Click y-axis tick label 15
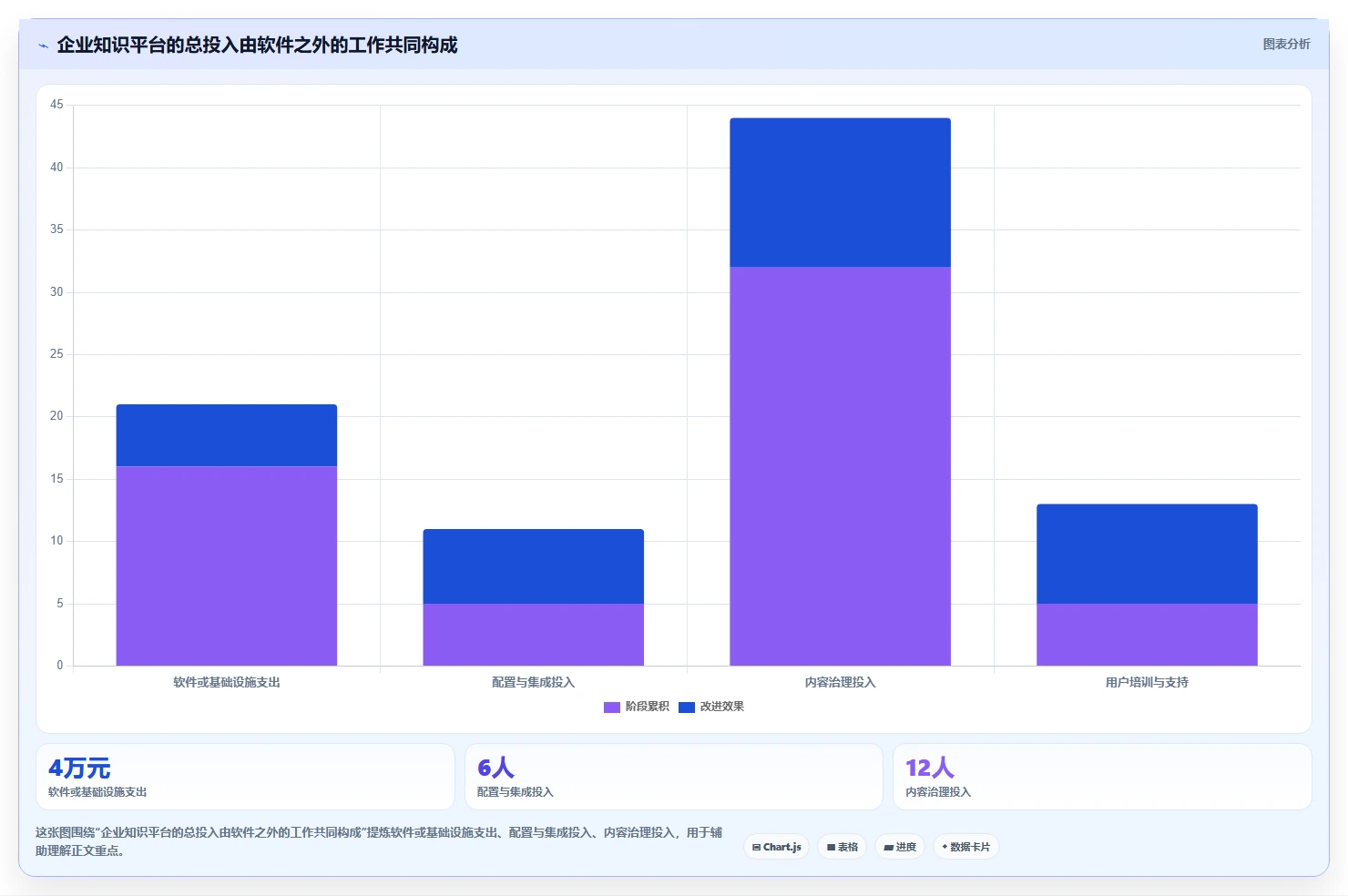 56,479
